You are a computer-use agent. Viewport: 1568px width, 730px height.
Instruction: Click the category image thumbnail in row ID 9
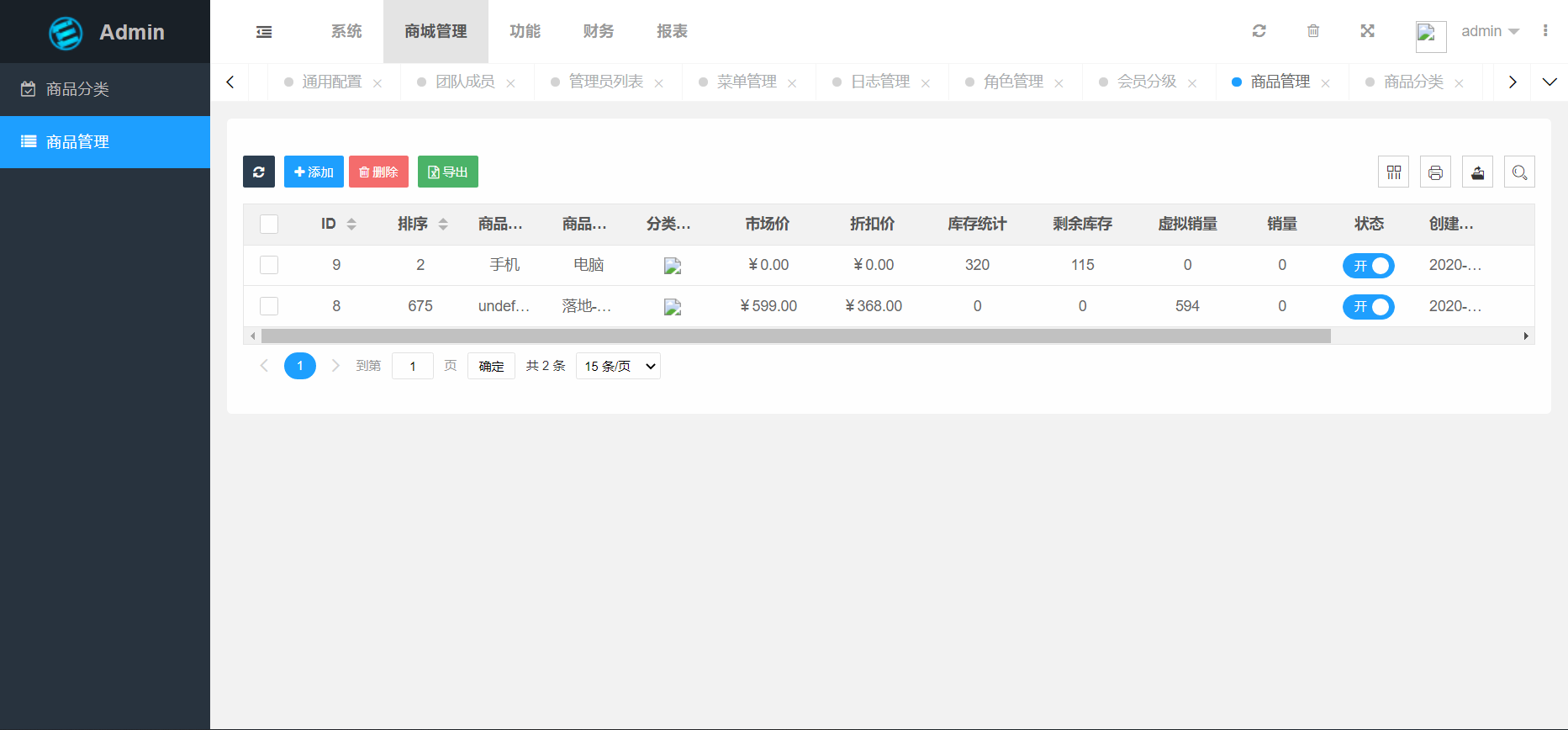[673, 266]
